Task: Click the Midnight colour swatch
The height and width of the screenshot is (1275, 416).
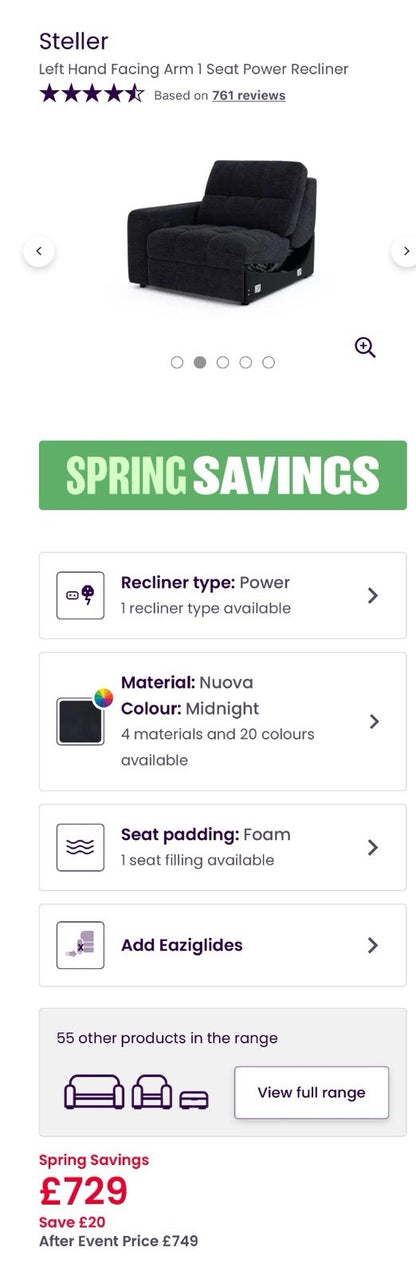Action: [81, 721]
